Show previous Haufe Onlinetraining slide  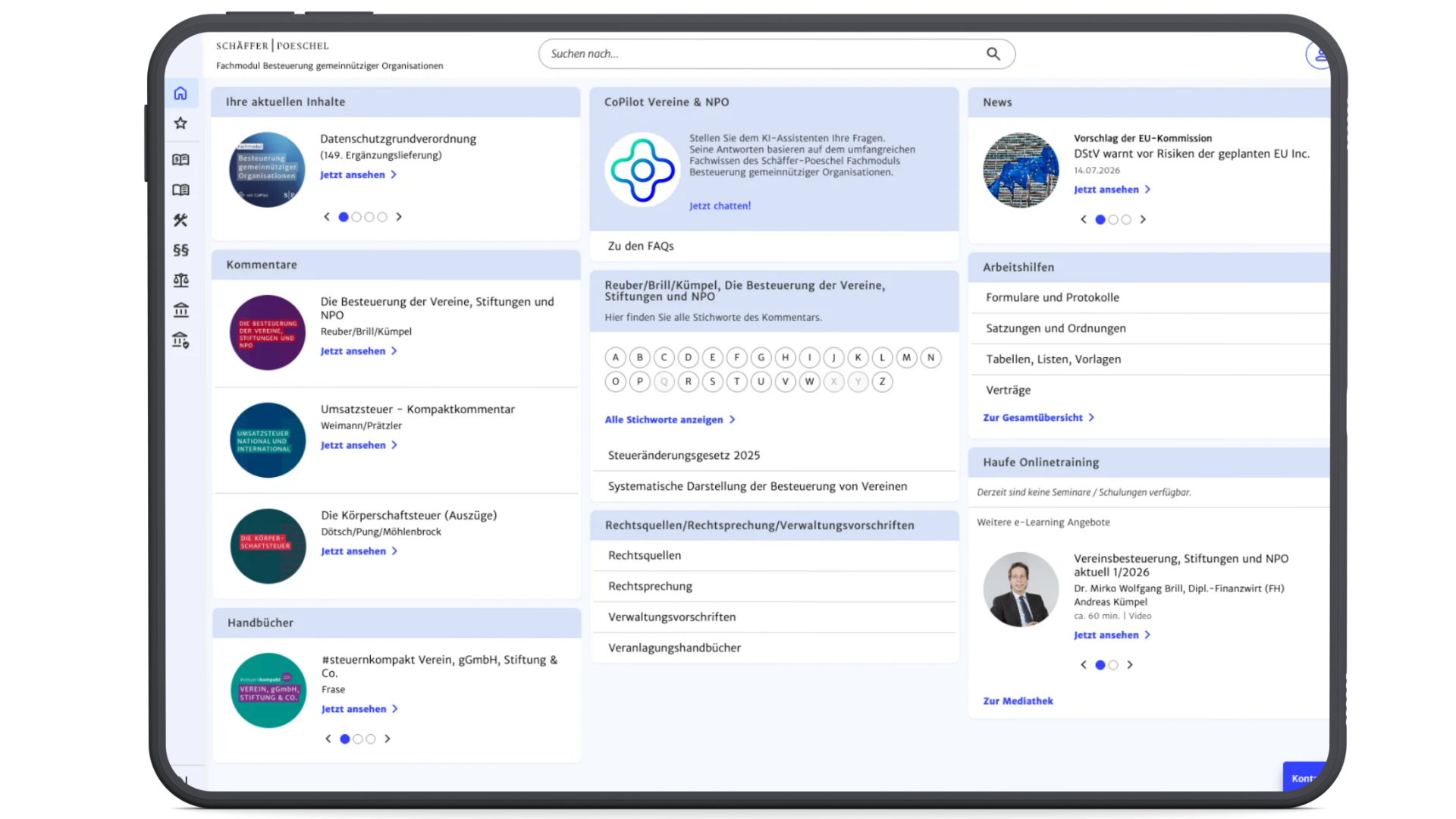1084,665
